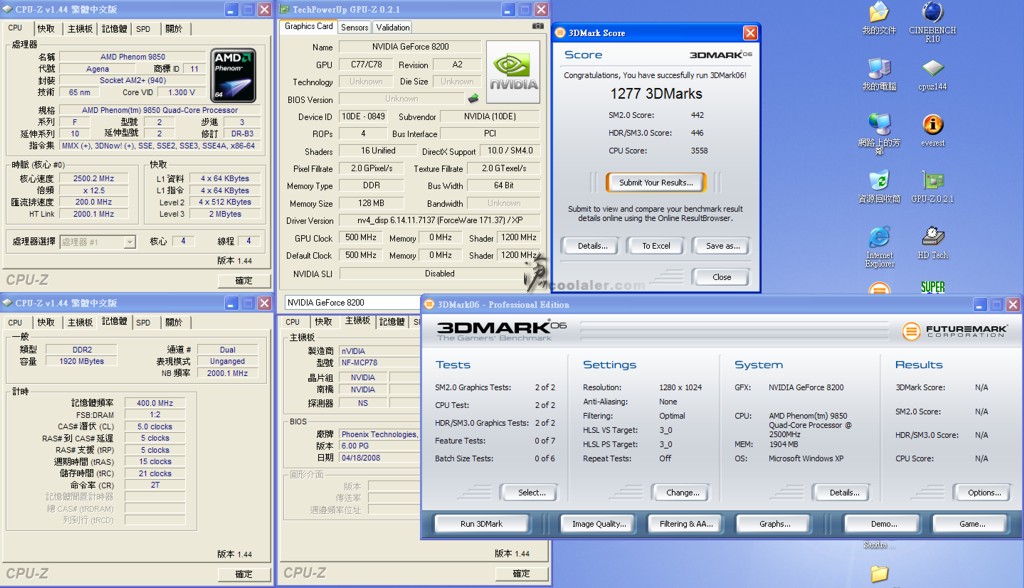
Task: Click Change button under Settings
Action: (682, 493)
